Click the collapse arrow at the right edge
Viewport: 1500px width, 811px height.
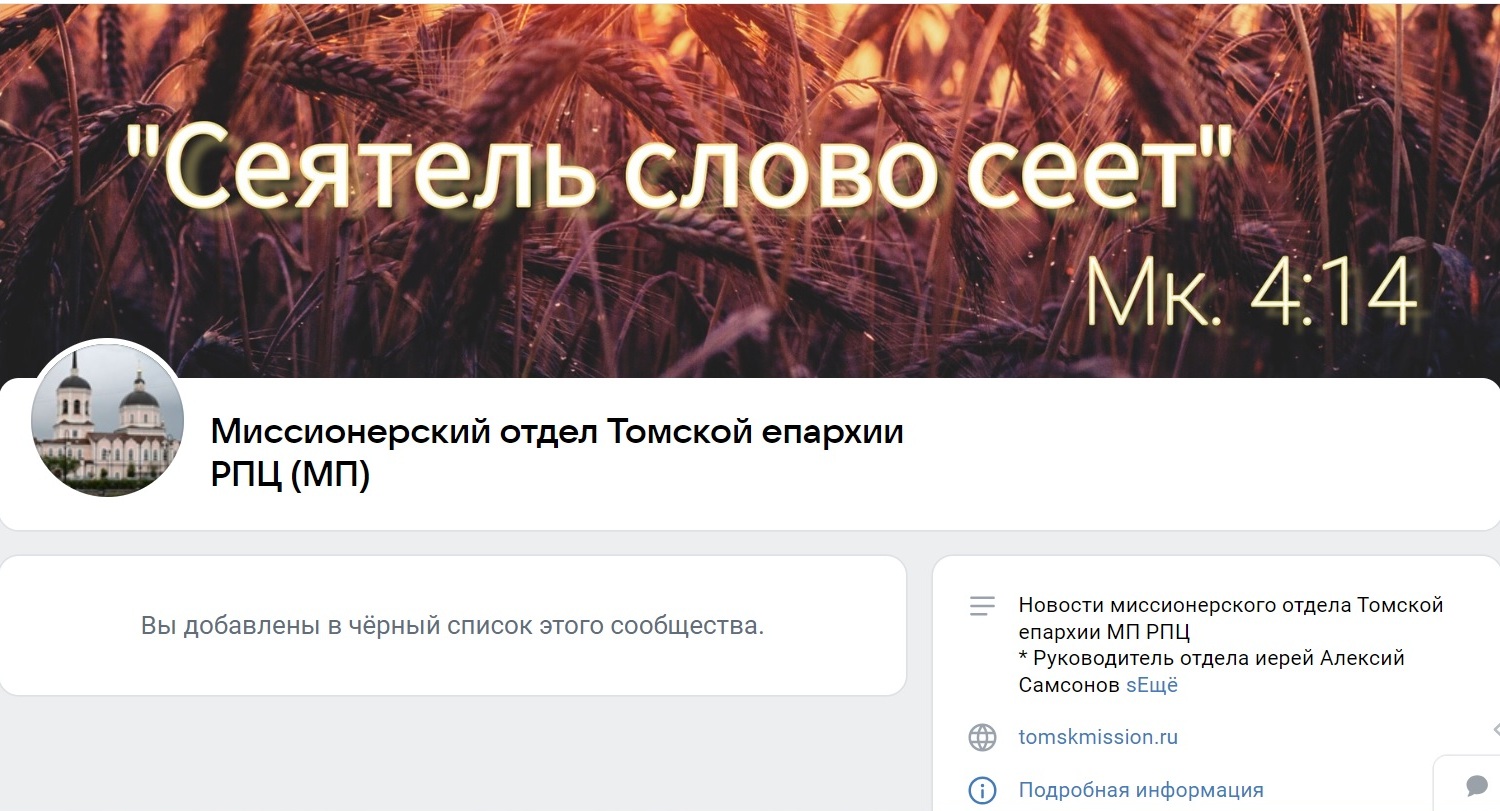point(1494,729)
